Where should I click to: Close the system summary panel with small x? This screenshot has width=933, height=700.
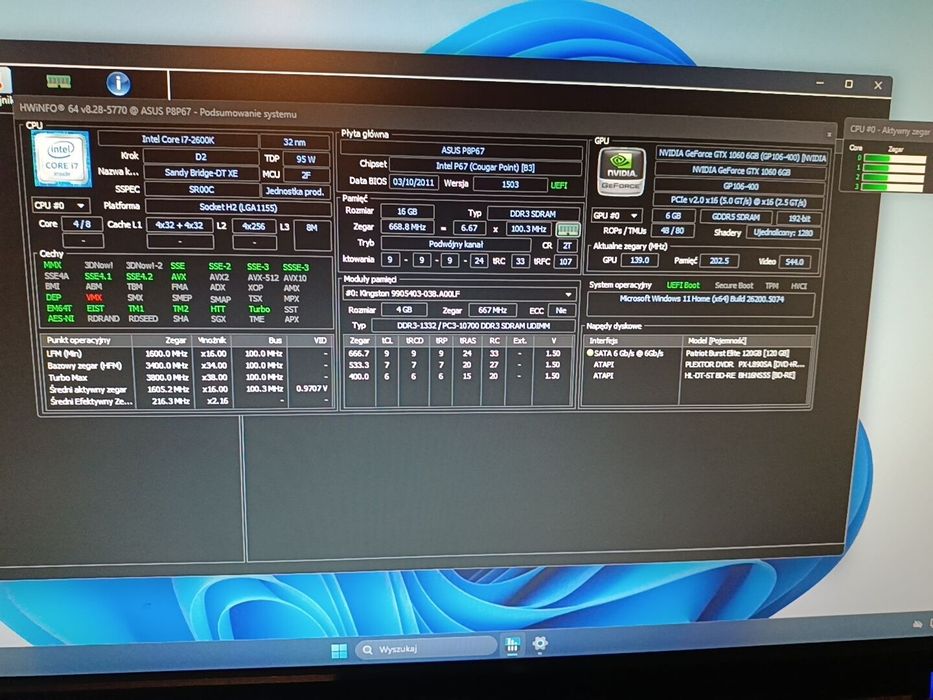(829, 135)
